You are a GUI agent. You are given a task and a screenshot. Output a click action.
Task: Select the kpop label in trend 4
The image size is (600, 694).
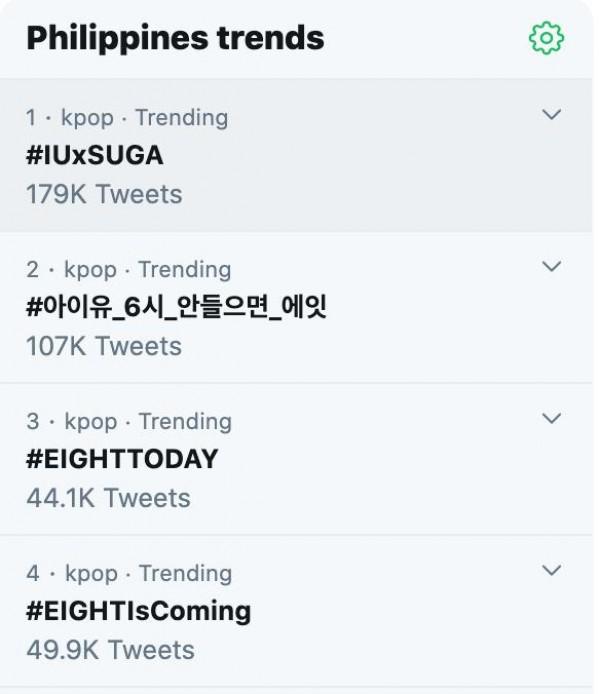click(x=91, y=574)
